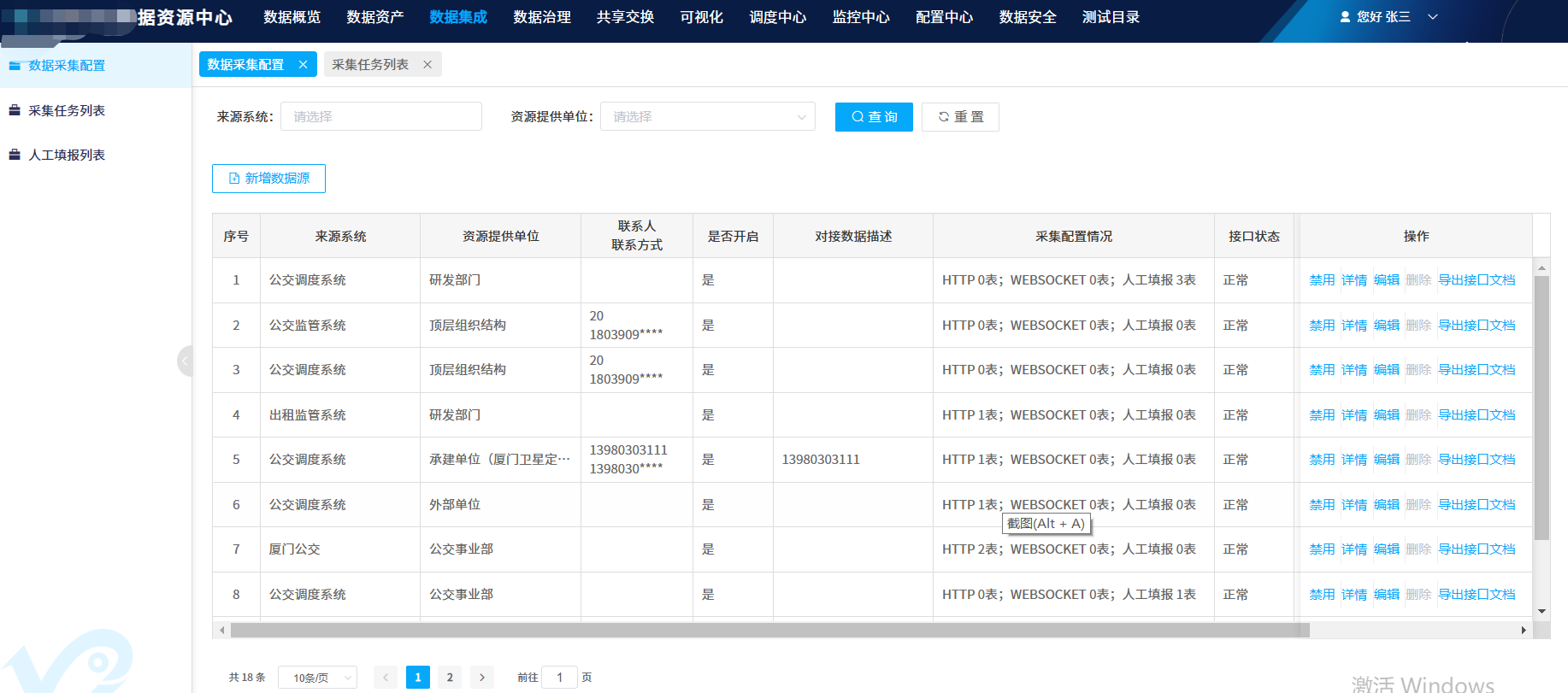Open 详情 for row 2
The width and height of the screenshot is (1568, 693).
(1354, 326)
